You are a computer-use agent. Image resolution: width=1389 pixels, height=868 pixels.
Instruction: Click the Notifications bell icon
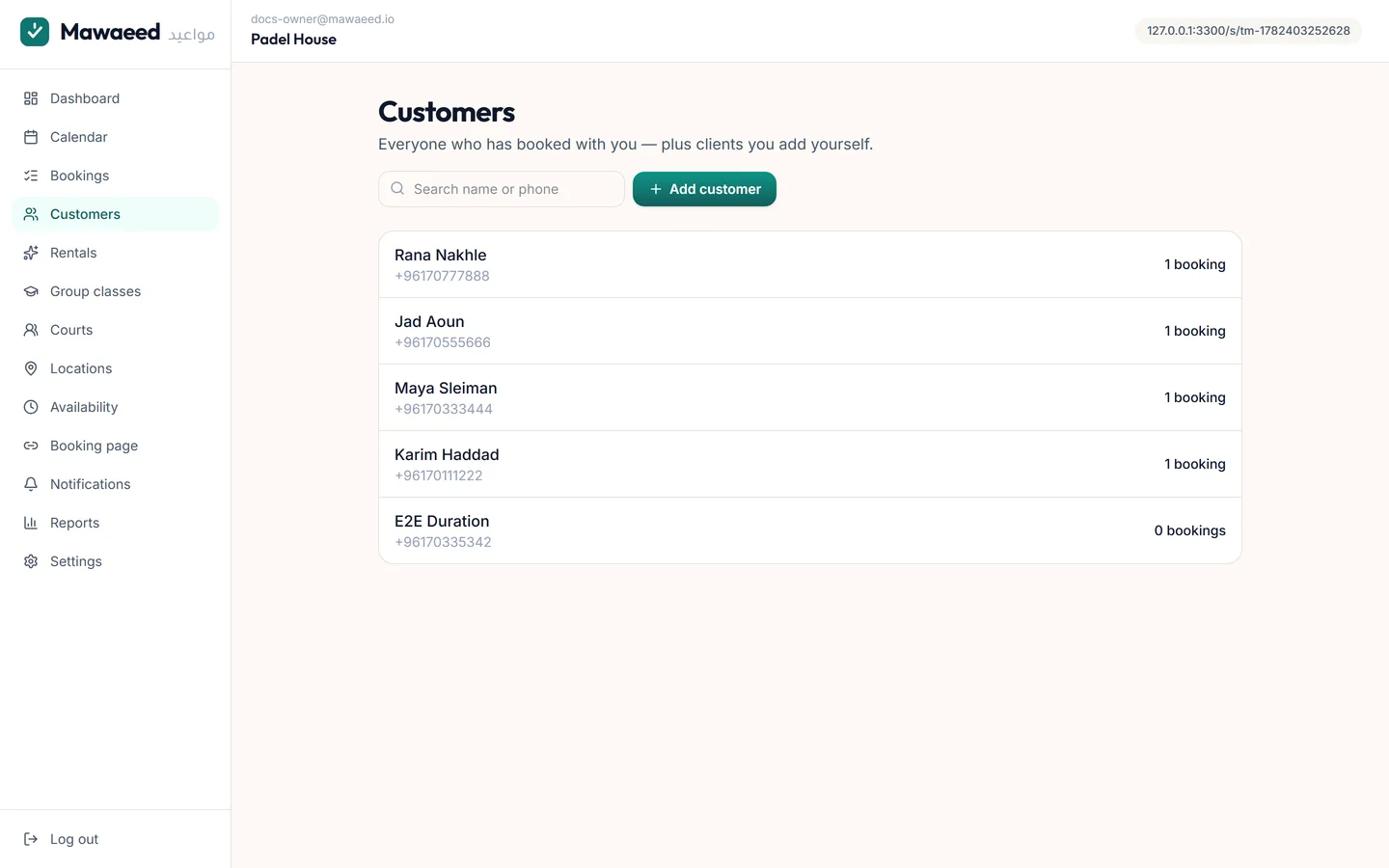pyautogui.click(x=31, y=484)
